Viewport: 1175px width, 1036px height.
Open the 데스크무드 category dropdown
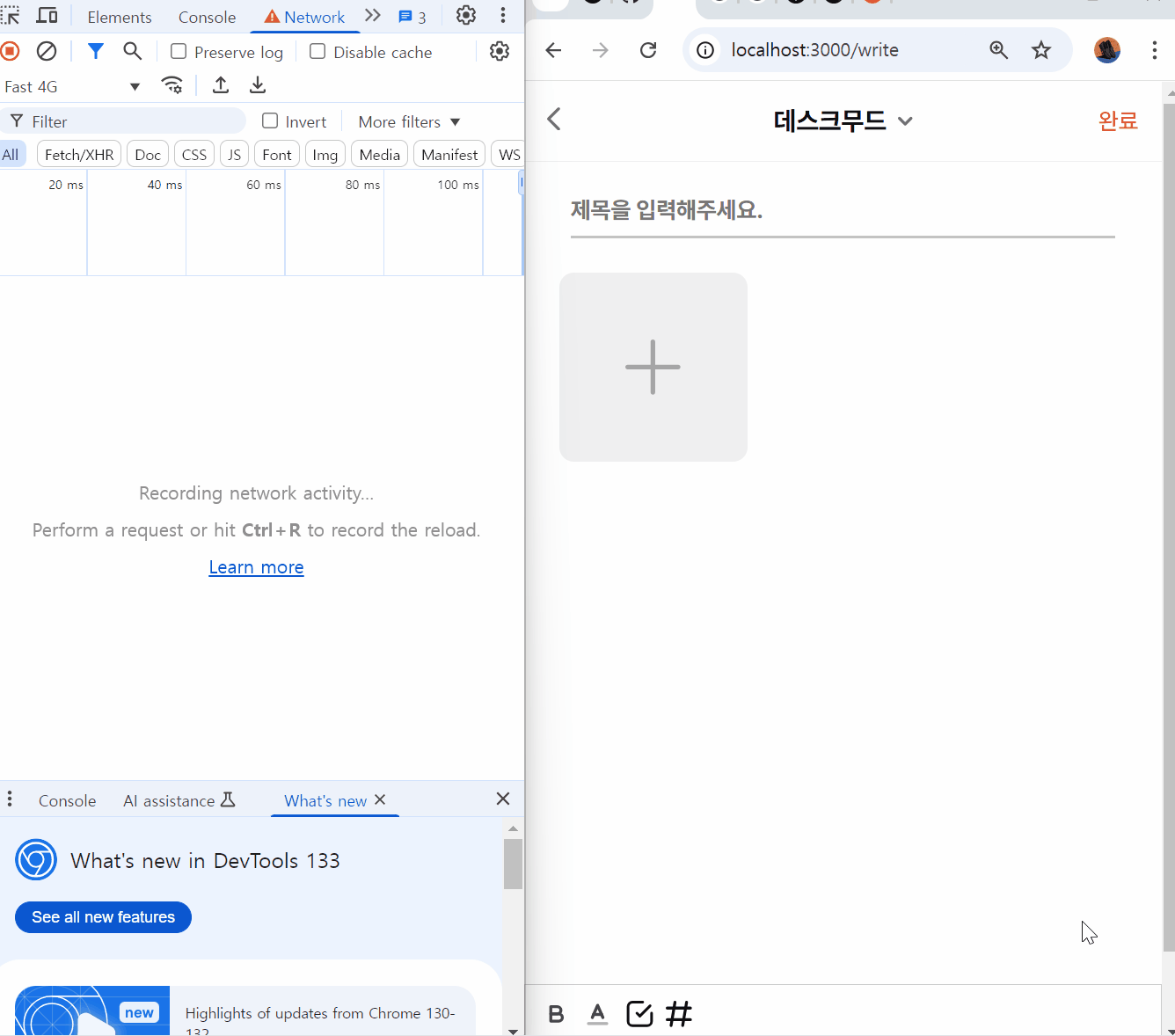[x=843, y=120]
